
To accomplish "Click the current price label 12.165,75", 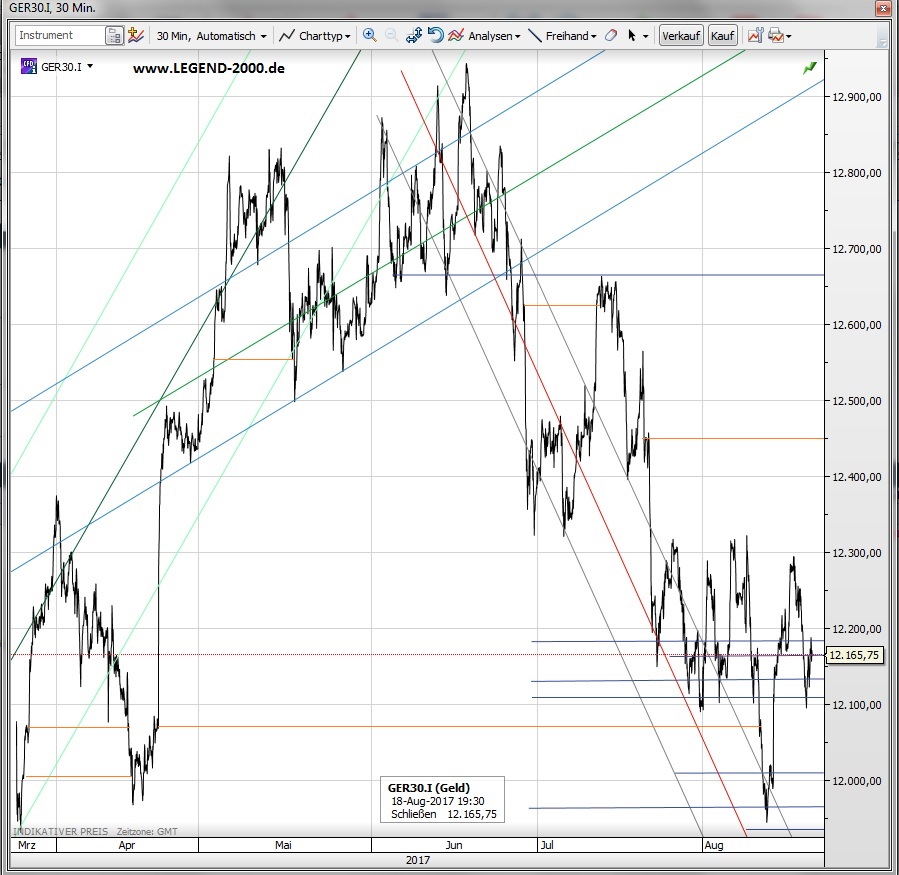I will [854, 655].
